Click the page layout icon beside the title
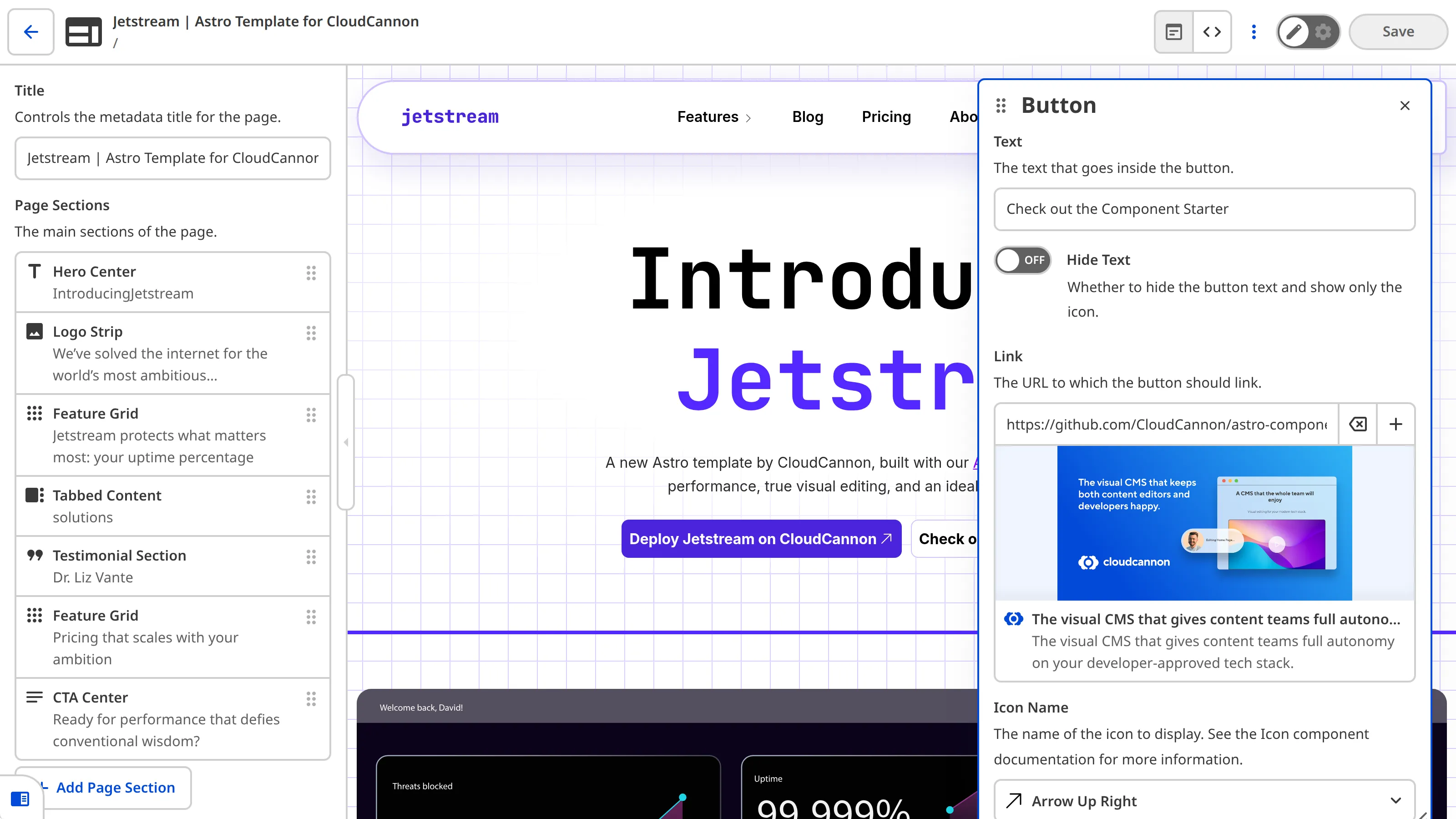The image size is (1456, 819). pos(84,32)
